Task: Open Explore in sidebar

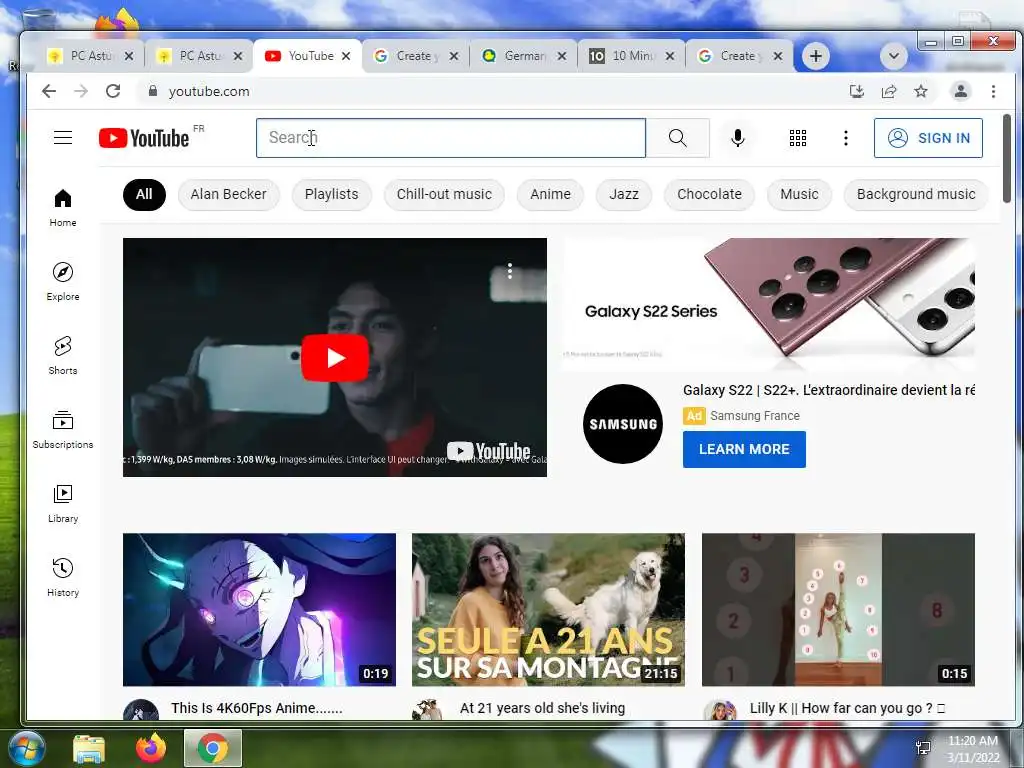Action: pos(63,281)
